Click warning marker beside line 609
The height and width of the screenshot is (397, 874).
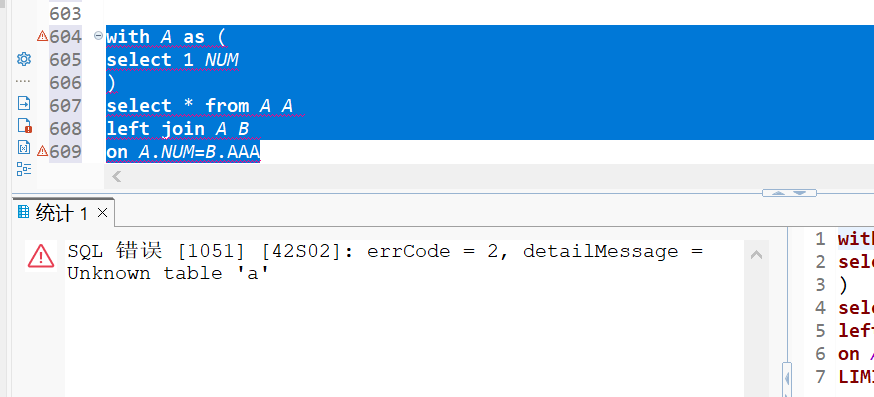point(42,151)
